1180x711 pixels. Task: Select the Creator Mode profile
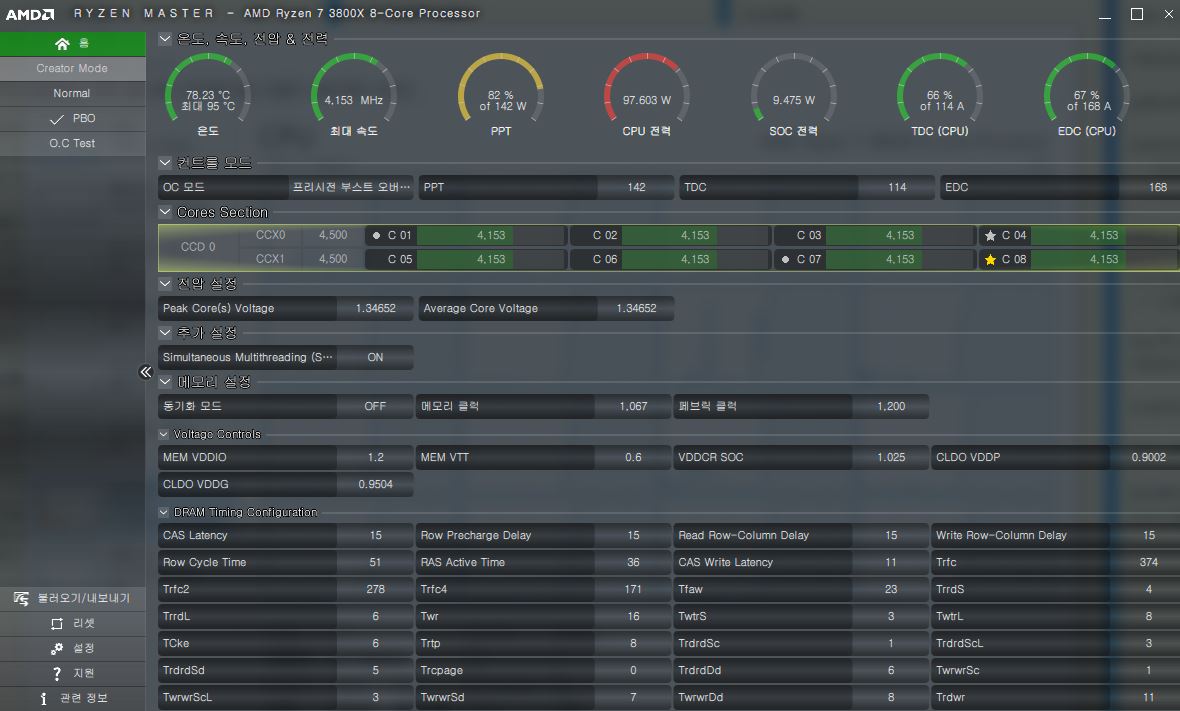pos(72,68)
